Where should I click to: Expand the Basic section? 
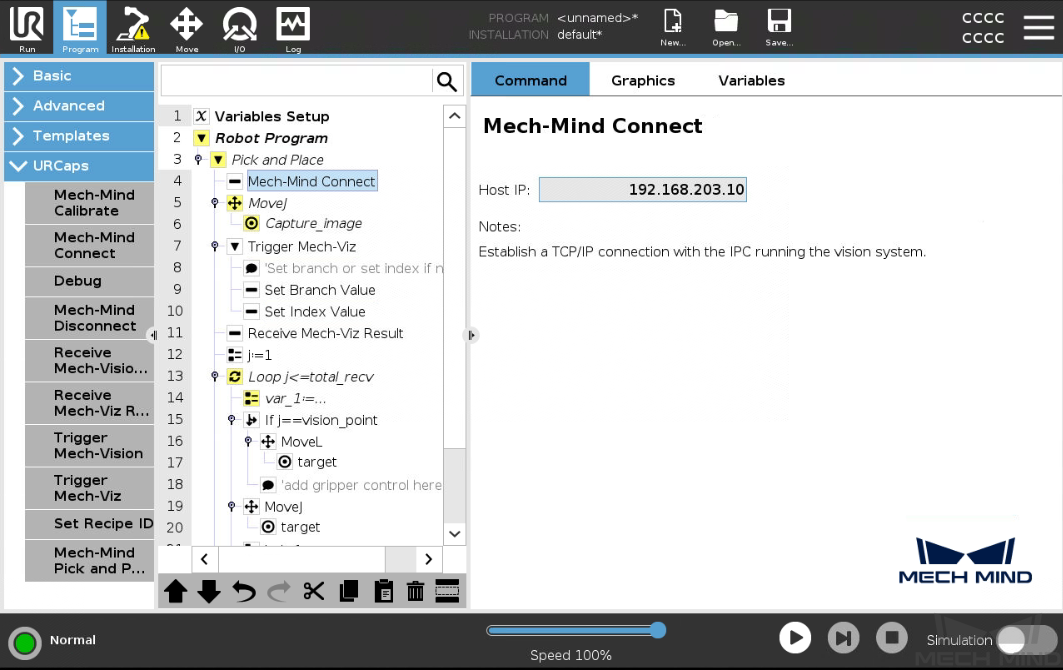coord(79,76)
